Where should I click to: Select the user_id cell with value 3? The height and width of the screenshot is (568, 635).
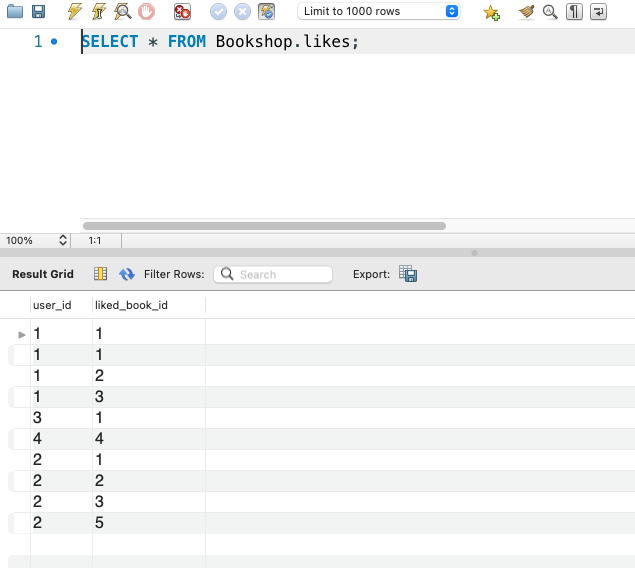point(62,417)
